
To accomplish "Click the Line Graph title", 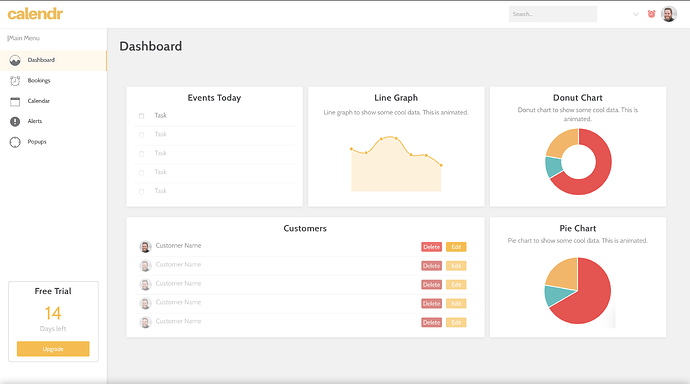I will pyautogui.click(x=396, y=98).
